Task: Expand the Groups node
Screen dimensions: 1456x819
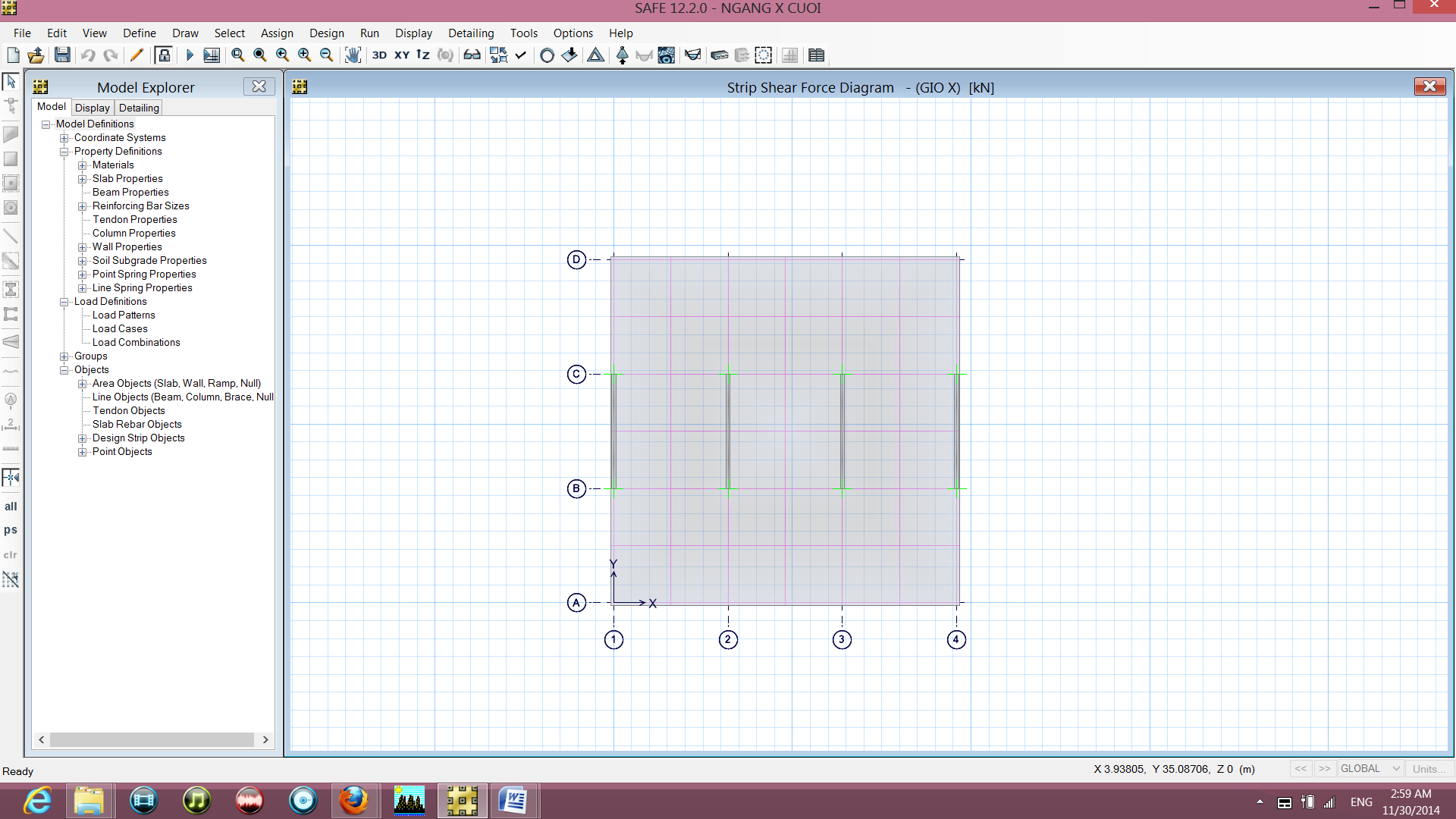Action: (x=64, y=356)
